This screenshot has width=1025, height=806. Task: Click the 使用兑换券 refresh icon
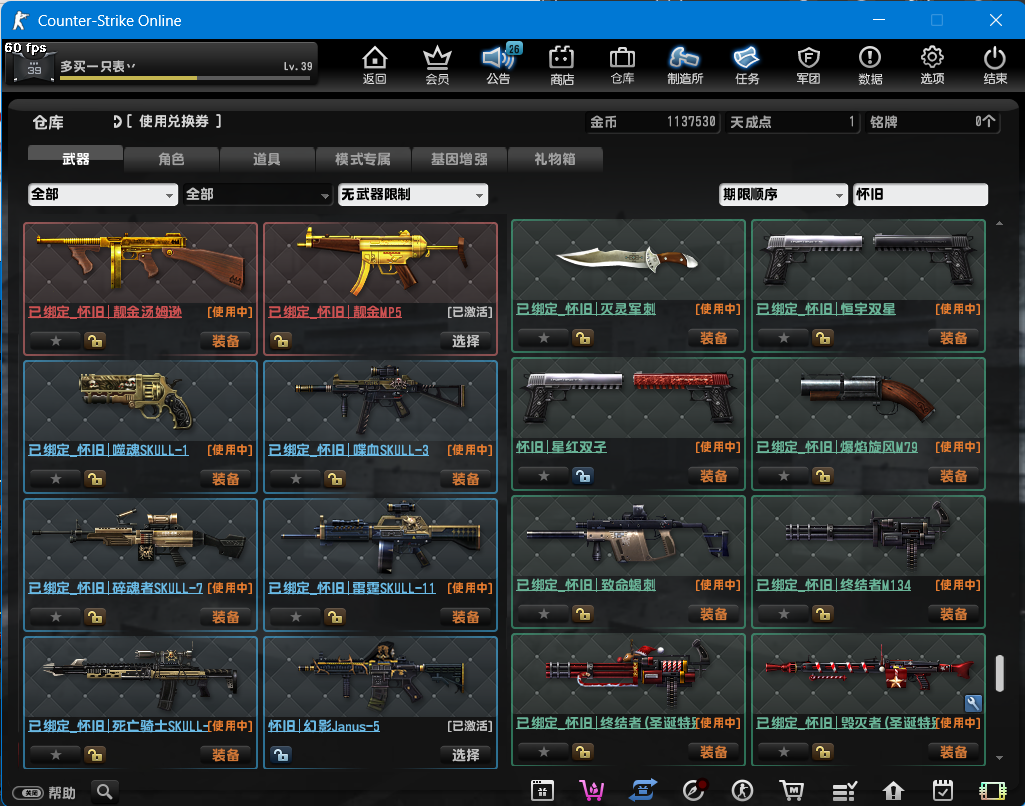pos(117,122)
